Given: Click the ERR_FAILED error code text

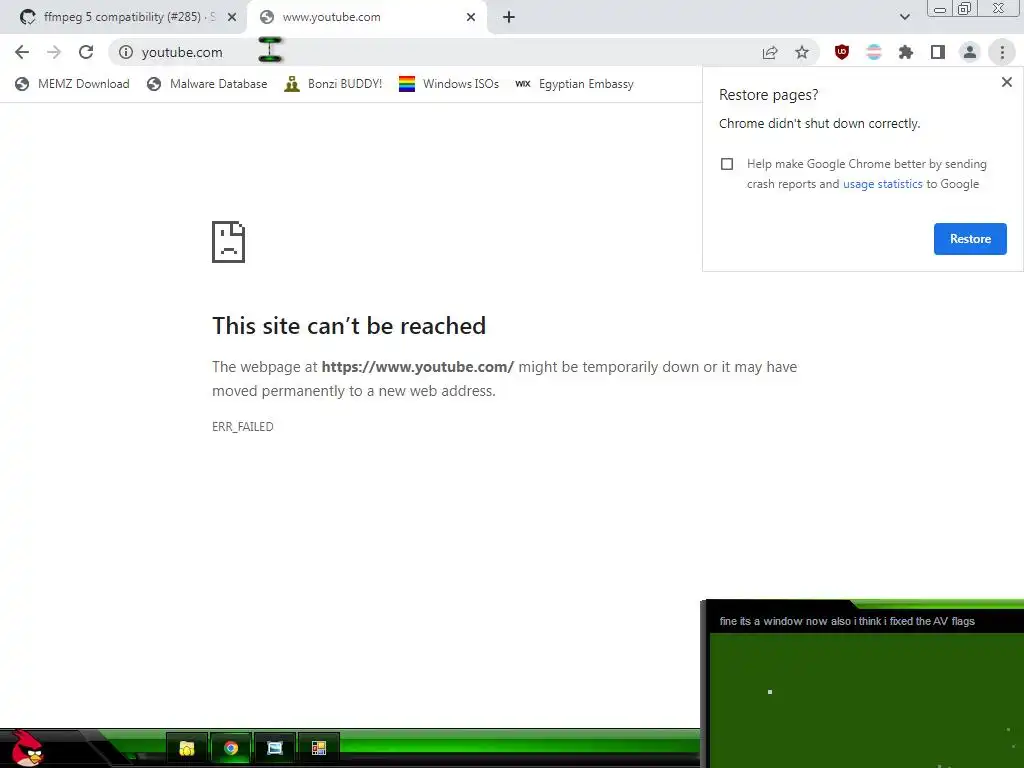Looking at the screenshot, I should click(x=243, y=426).
